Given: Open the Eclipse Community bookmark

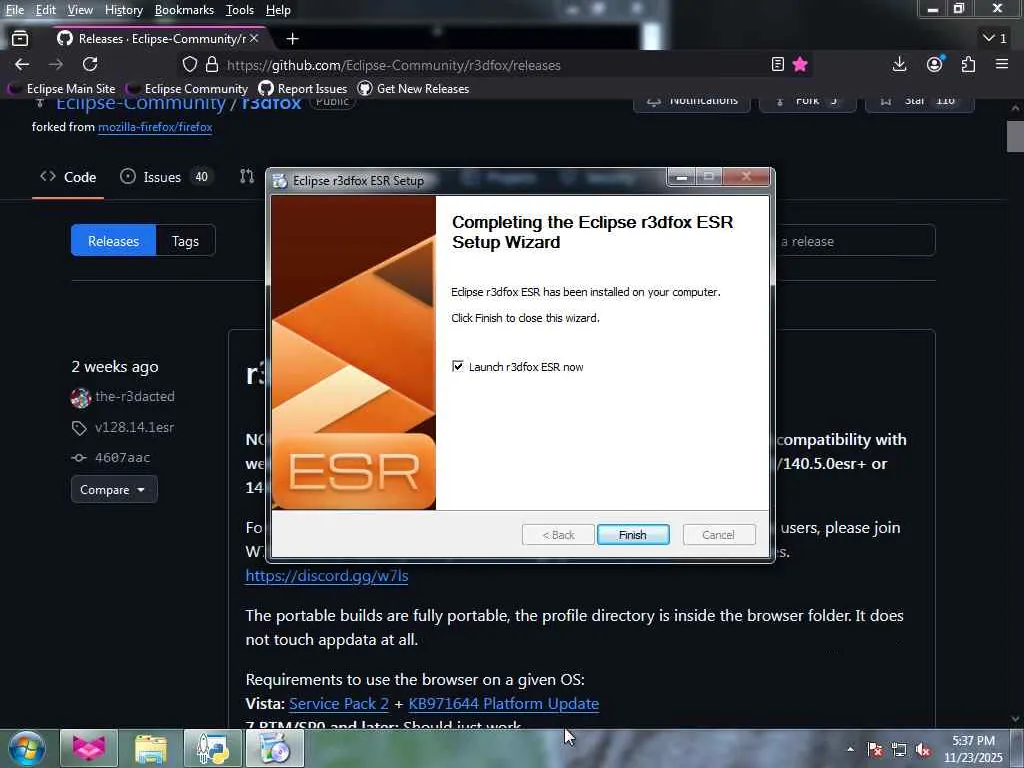Looking at the screenshot, I should tap(187, 88).
